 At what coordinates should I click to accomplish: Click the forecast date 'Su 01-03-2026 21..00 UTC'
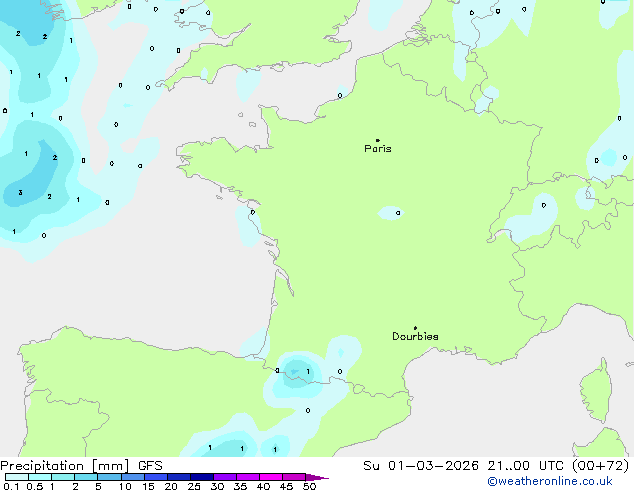[x=464, y=466]
